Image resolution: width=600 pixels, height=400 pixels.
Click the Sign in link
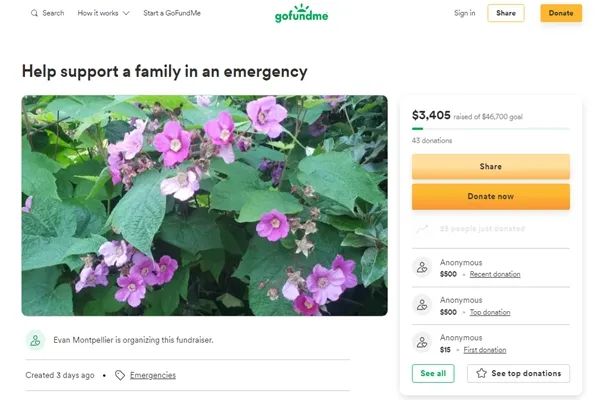pyautogui.click(x=465, y=13)
